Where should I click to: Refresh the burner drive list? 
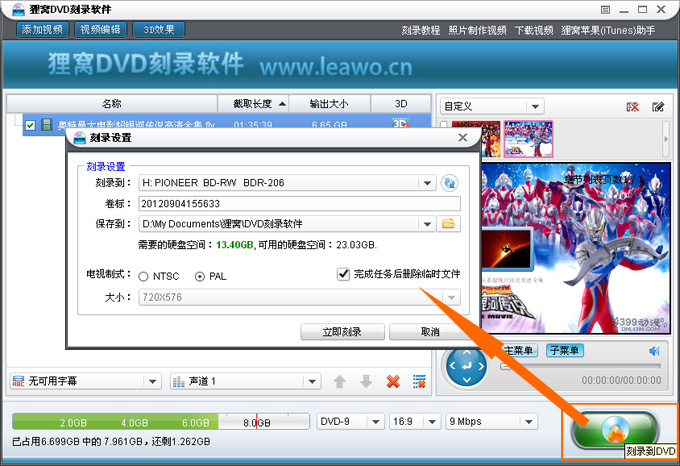click(449, 183)
